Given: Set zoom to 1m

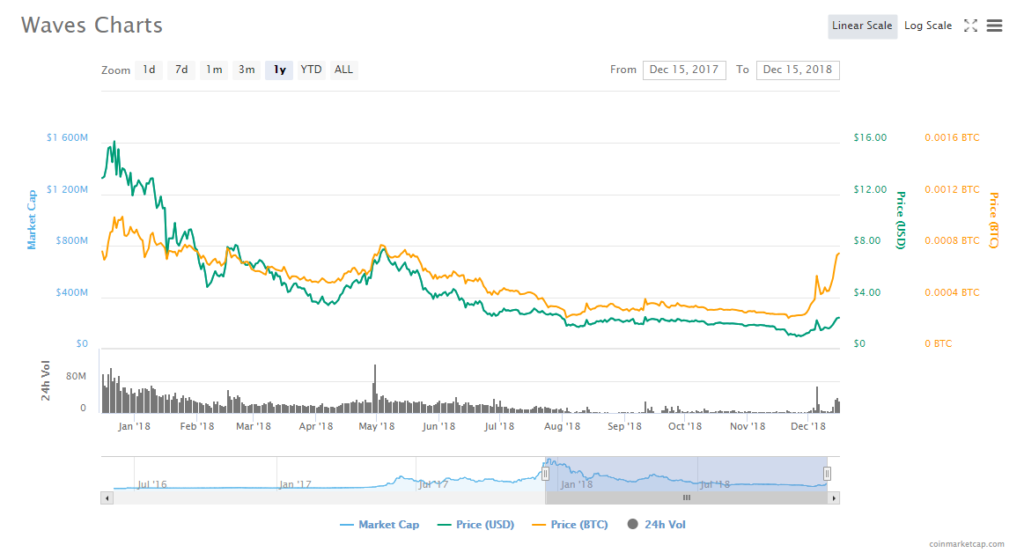Looking at the screenshot, I should point(214,70).
